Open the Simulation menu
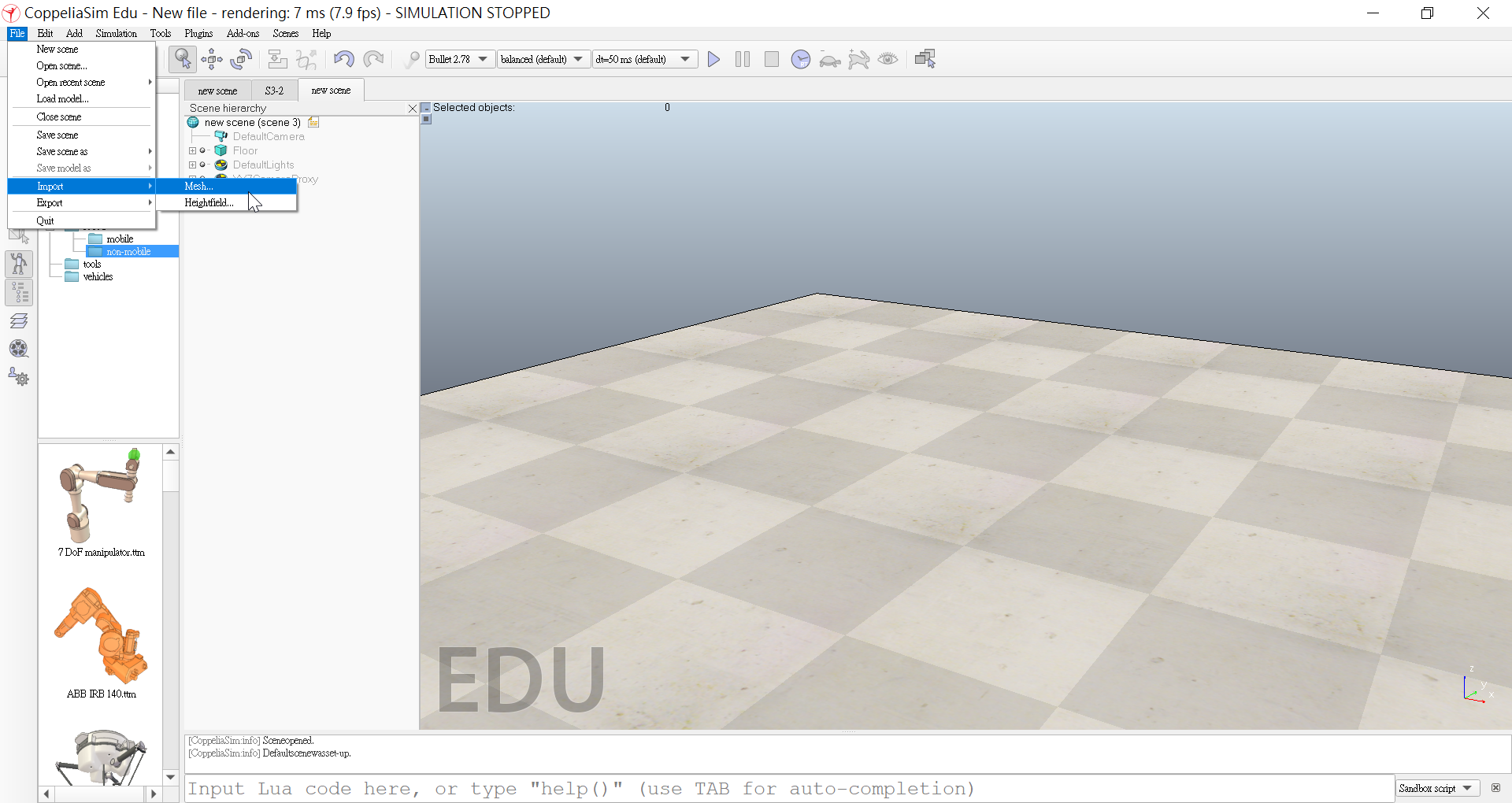The image size is (1512, 803). [116, 33]
